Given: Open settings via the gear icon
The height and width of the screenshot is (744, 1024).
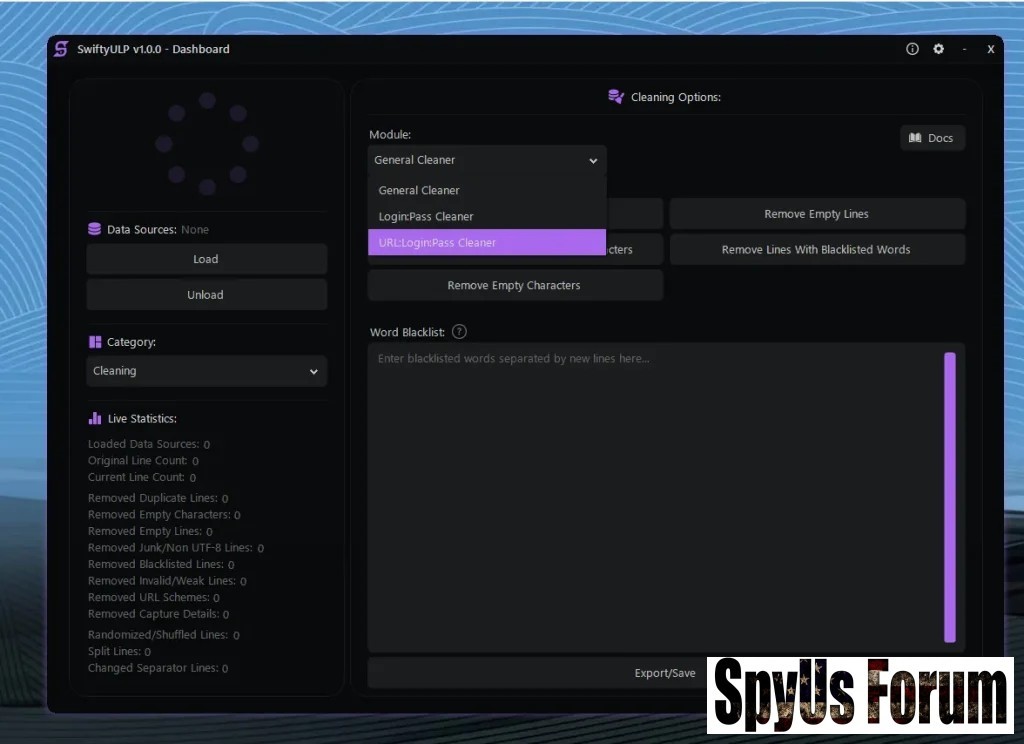Looking at the screenshot, I should click(938, 49).
